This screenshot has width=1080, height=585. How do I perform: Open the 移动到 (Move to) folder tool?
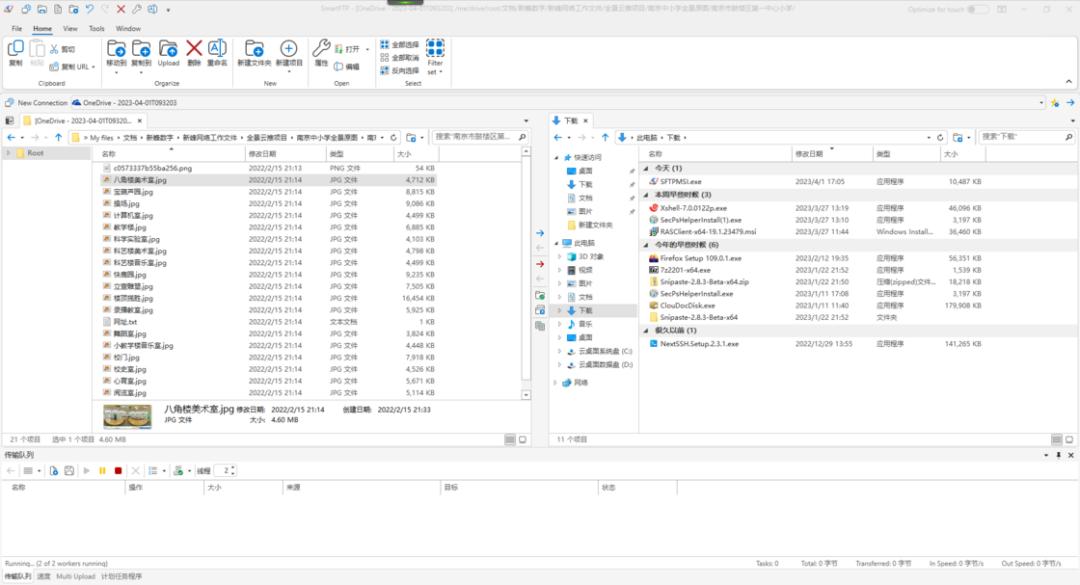[x=116, y=49]
